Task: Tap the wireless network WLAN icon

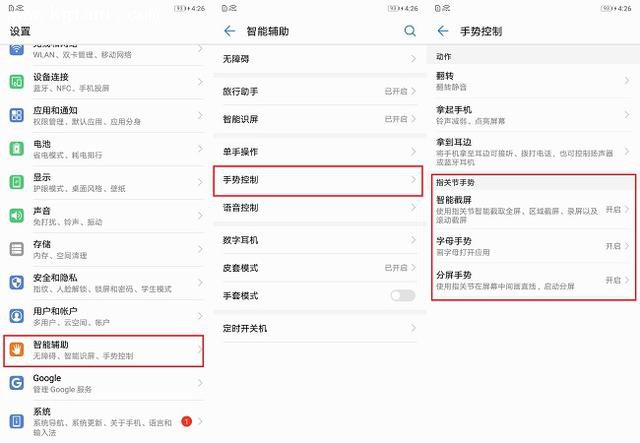Action: coord(16,50)
